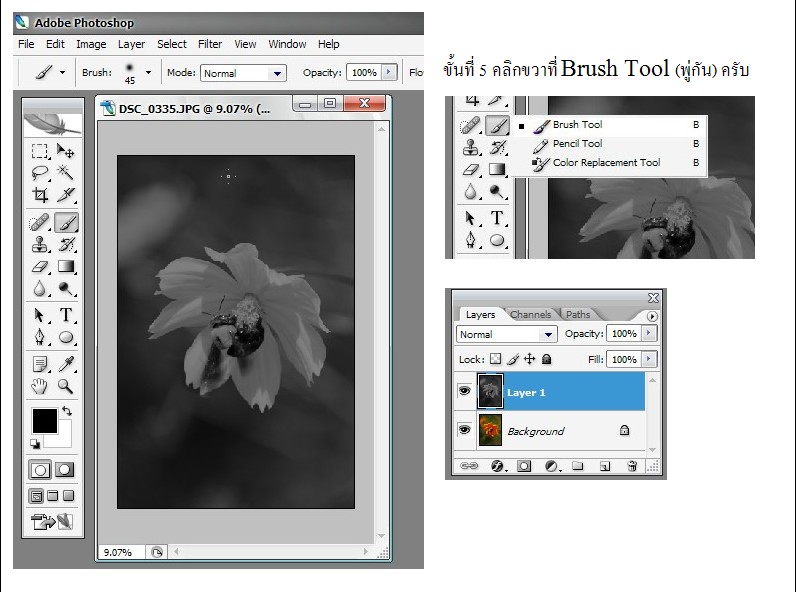
Task: Choose the Blur tool in main toolbox
Action: pos(40,288)
